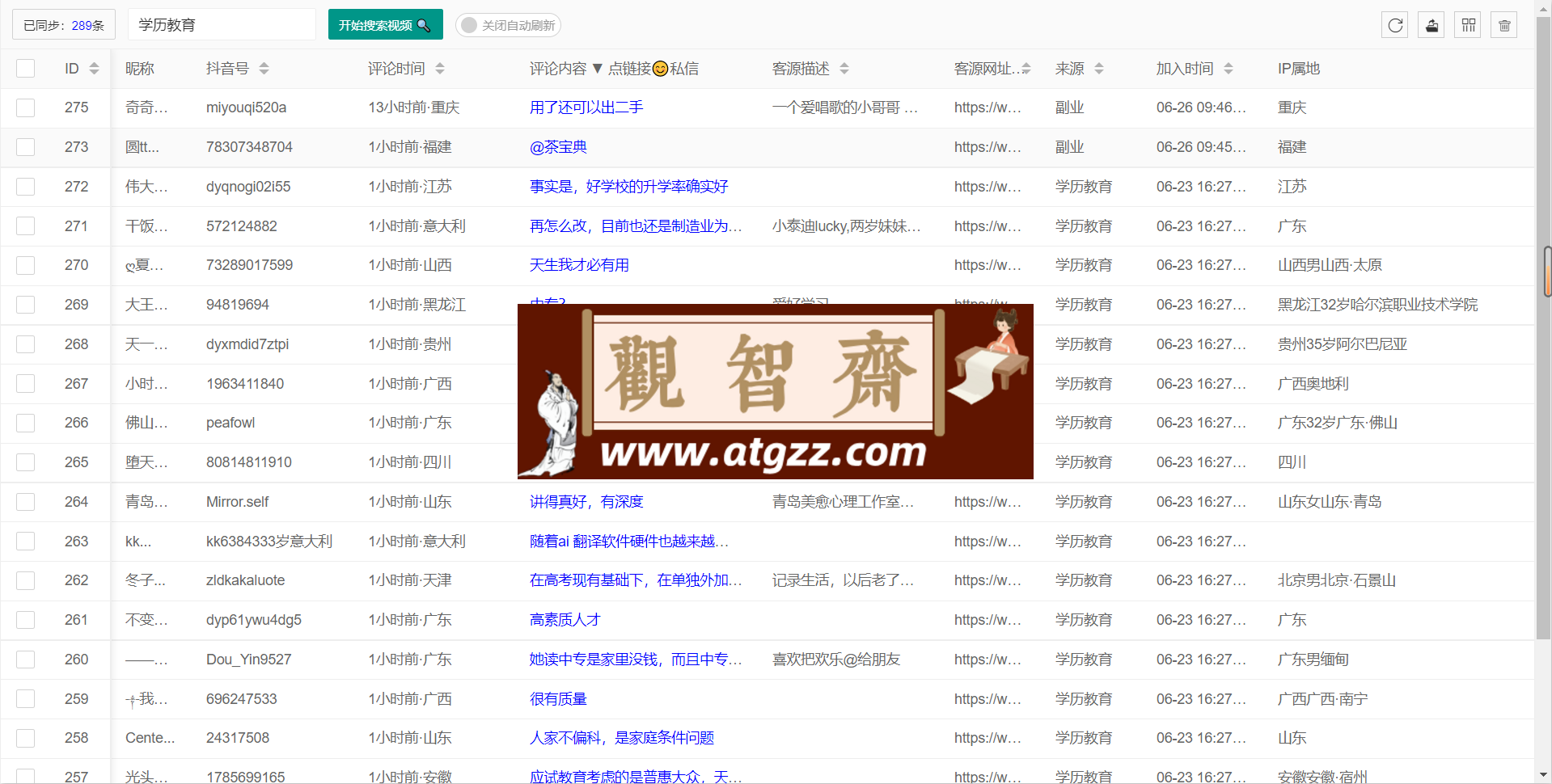This screenshot has width=1552, height=784.
Task: Click the IP属地 column header
Action: click(x=1299, y=69)
